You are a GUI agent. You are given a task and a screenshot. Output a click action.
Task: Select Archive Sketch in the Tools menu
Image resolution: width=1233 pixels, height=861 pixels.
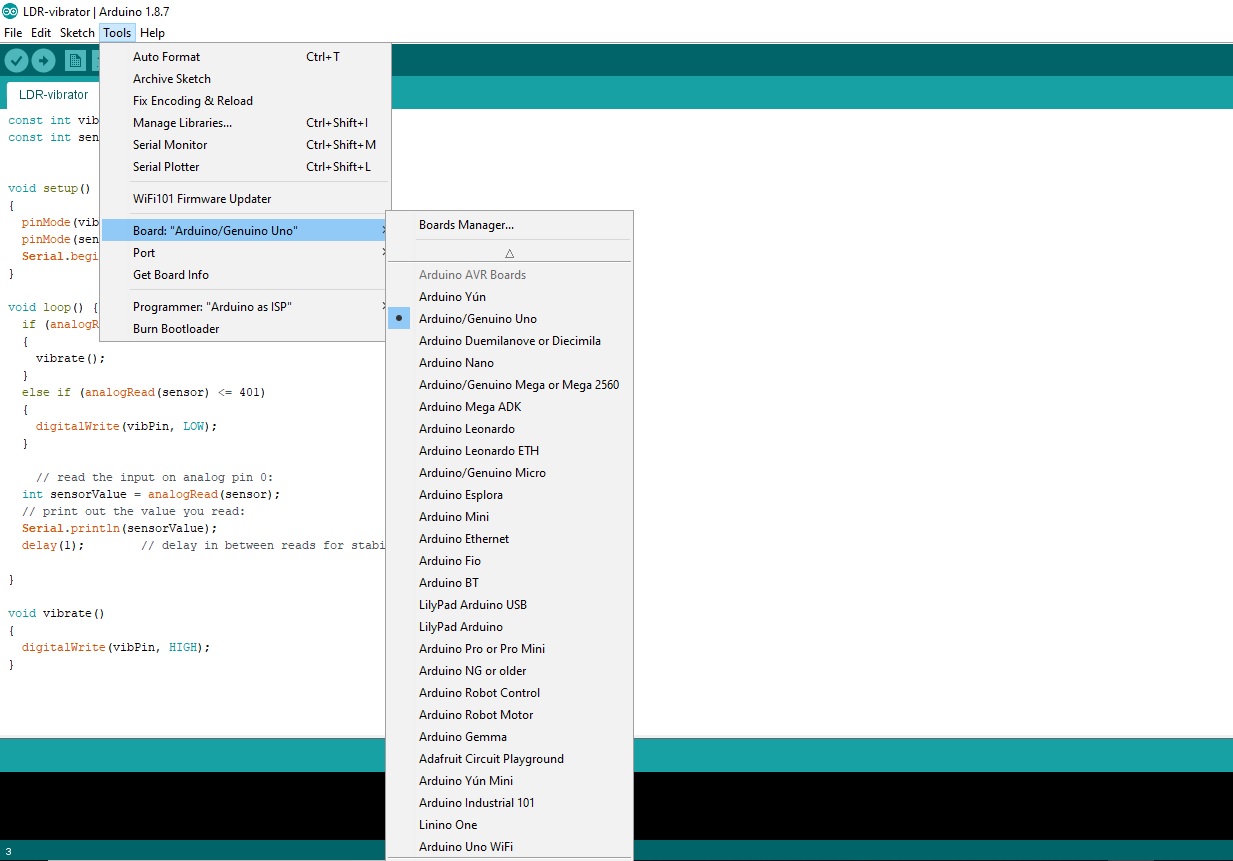pyautogui.click(x=245, y=79)
